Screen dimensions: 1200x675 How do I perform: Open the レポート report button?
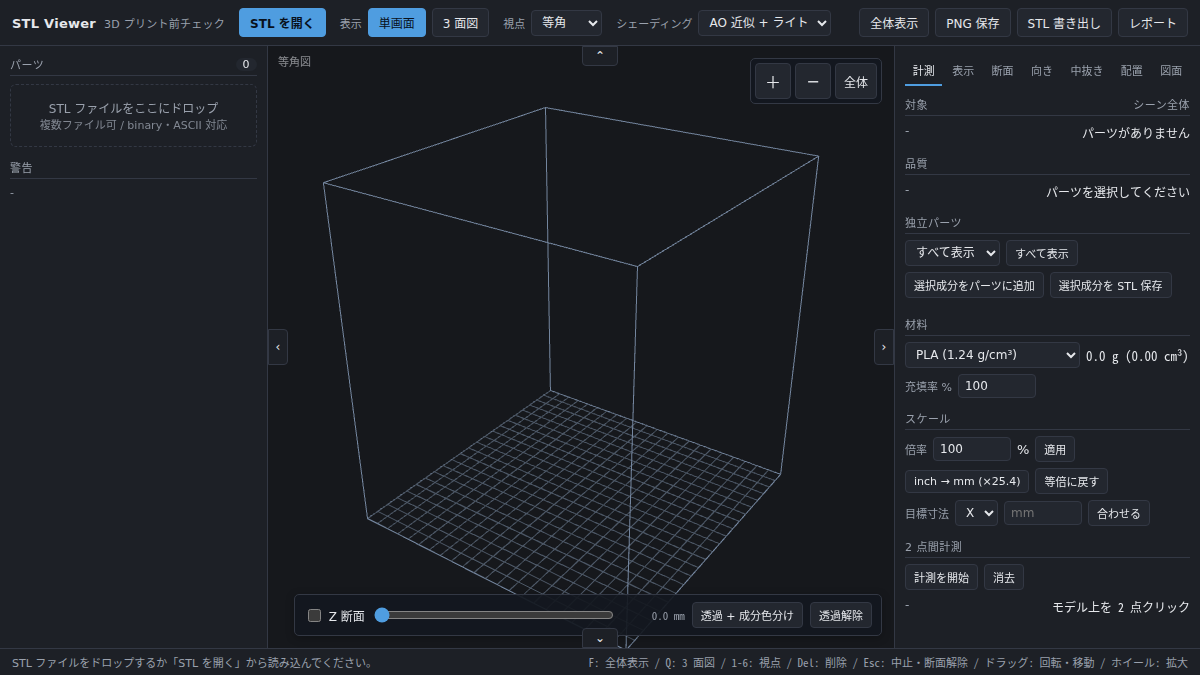pos(1153,23)
